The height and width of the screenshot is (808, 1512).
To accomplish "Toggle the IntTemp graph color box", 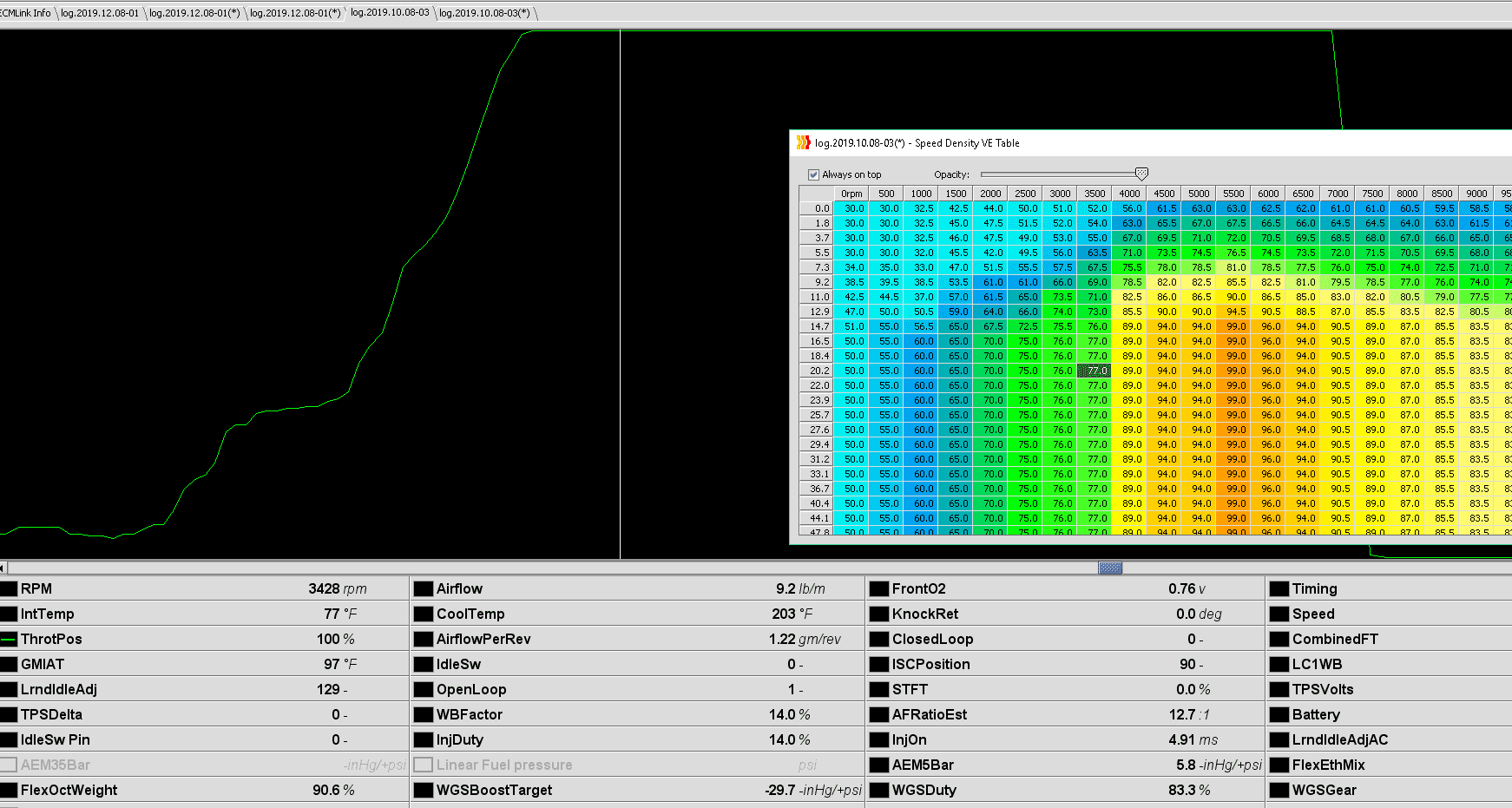I will coord(9,614).
